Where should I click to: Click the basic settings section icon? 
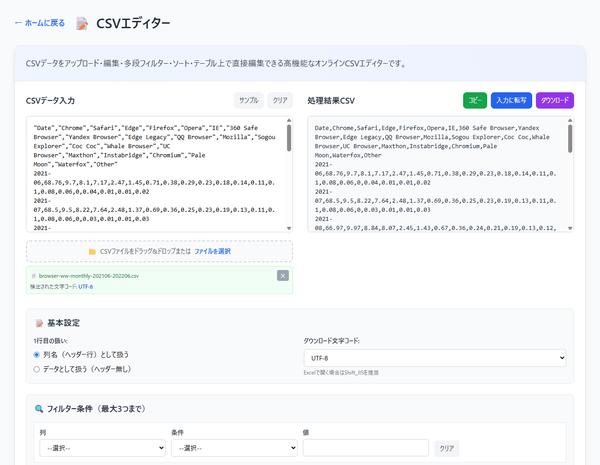(39, 323)
